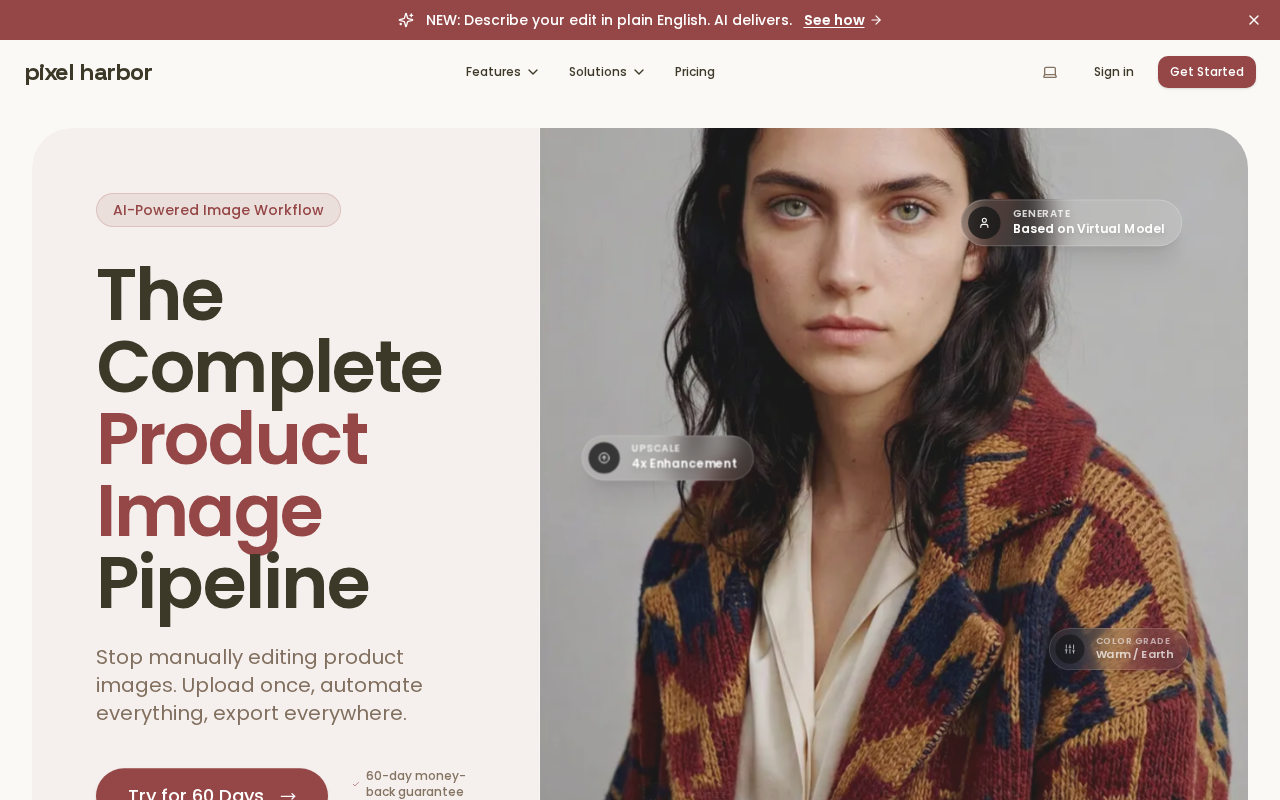The image size is (1280, 800).
Task: Click the person icon on the Generate badge
Action: [x=984, y=223]
